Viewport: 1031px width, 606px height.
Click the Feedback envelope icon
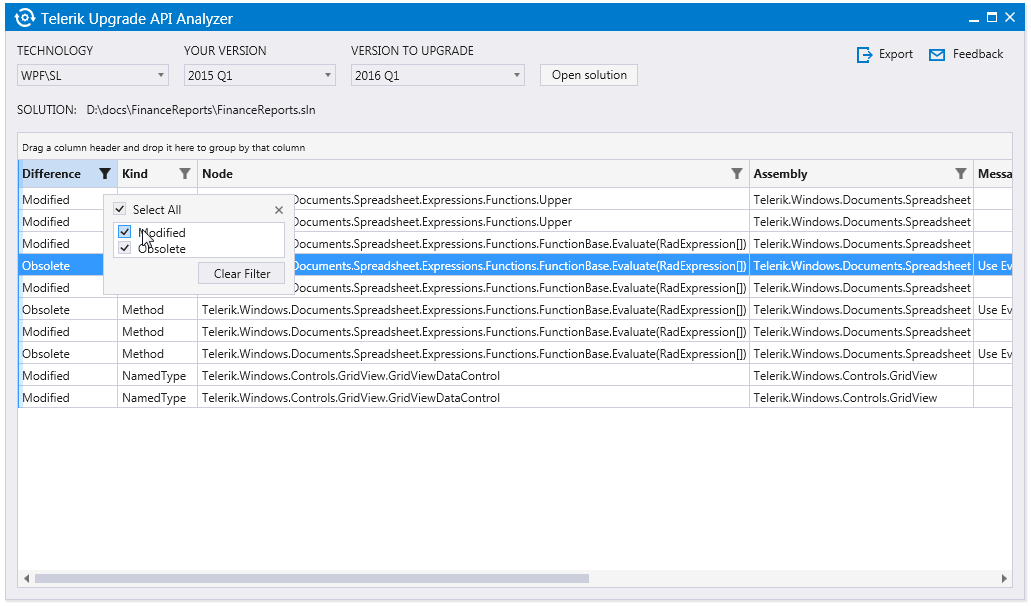point(937,55)
